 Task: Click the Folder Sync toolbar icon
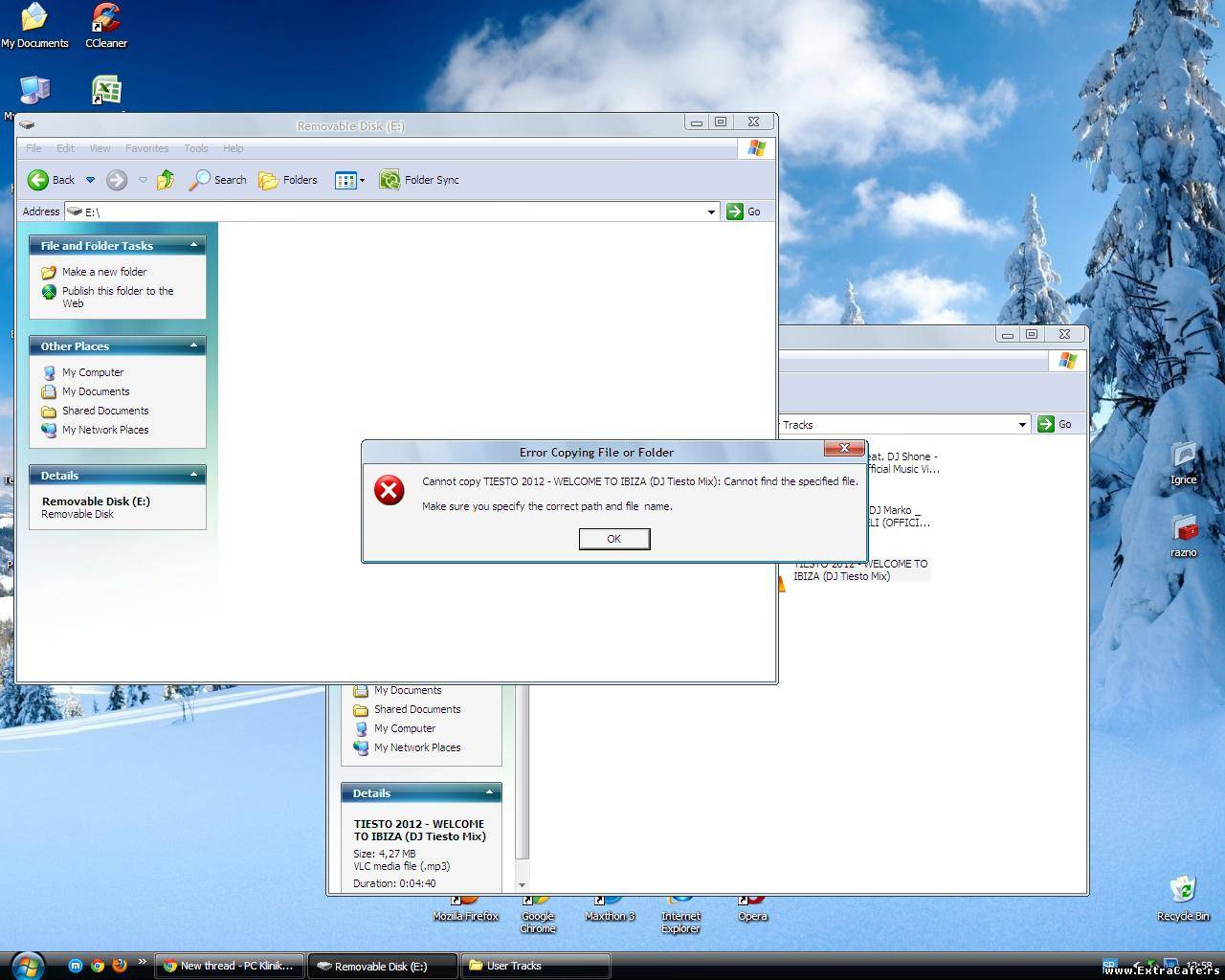[390, 180]
